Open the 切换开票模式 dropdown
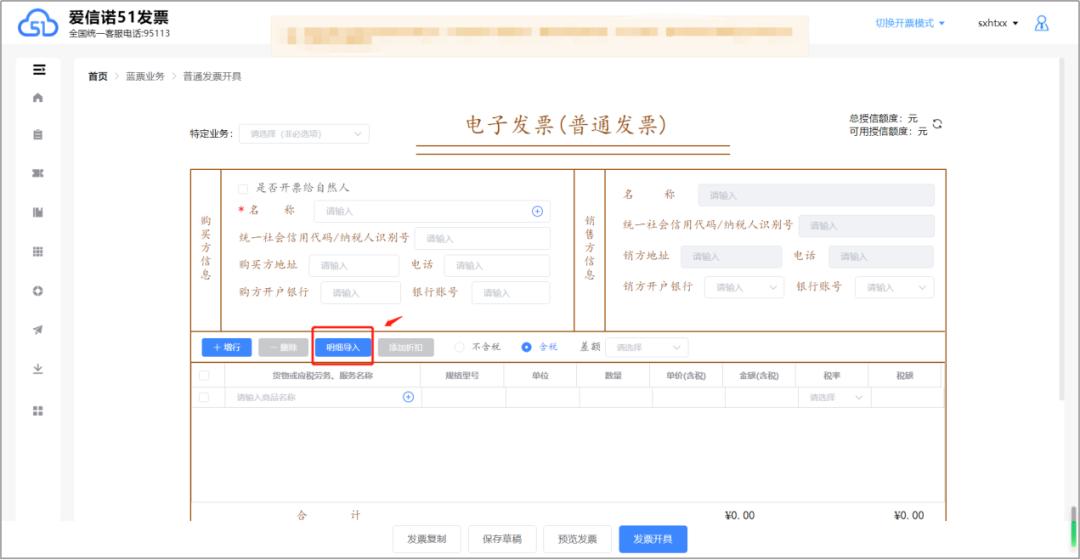Screen dimensions: 1080x560 point(910,23)
